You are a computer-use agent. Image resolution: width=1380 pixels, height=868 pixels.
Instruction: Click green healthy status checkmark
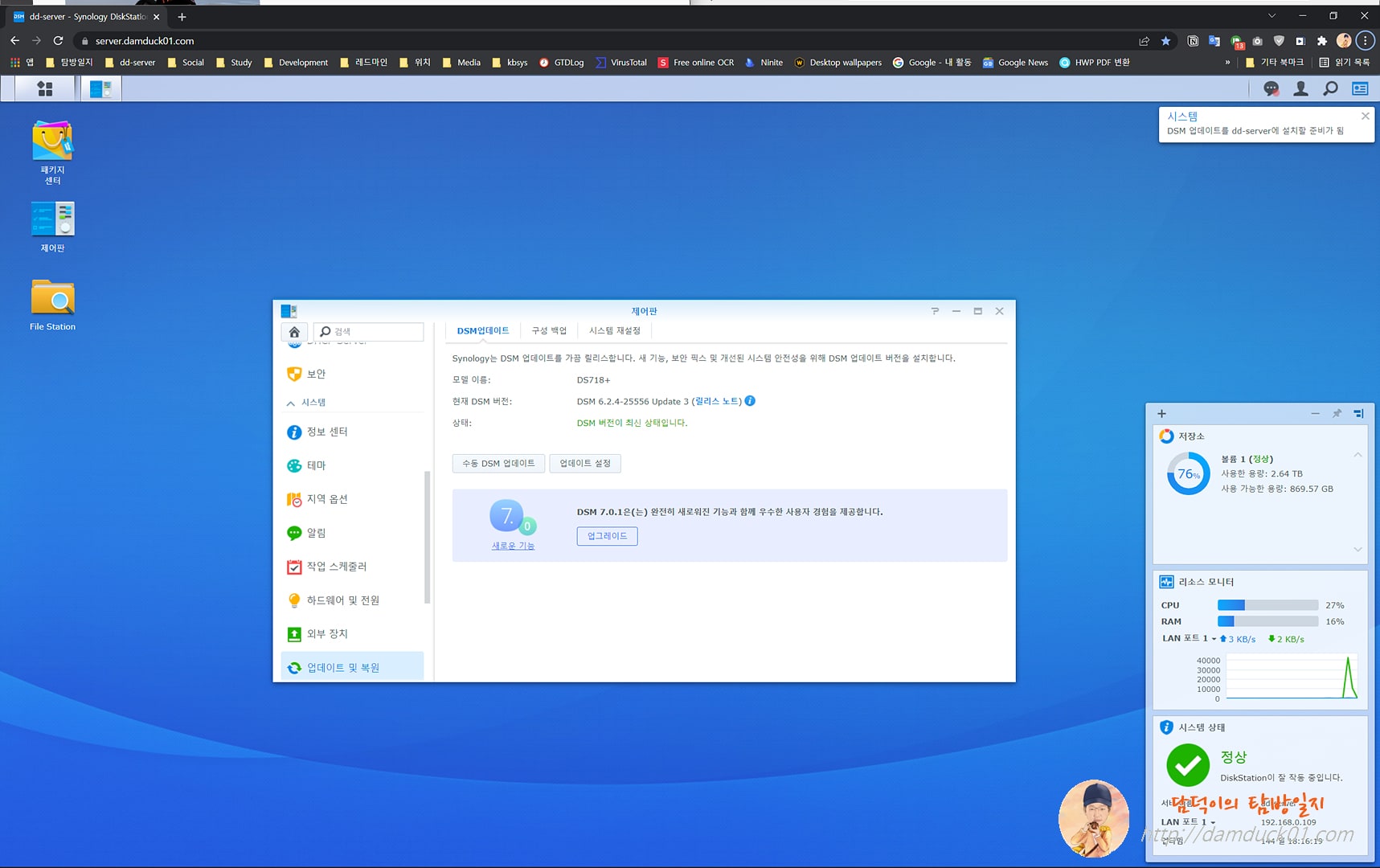coord(1187,765)
